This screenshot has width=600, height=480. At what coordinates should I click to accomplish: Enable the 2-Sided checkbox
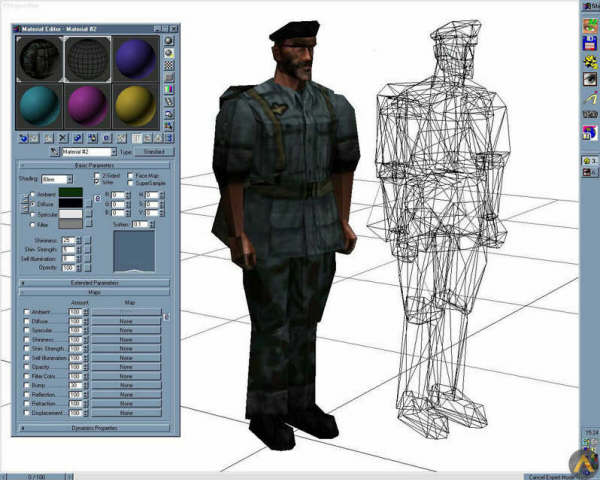(x=97, y=175)
